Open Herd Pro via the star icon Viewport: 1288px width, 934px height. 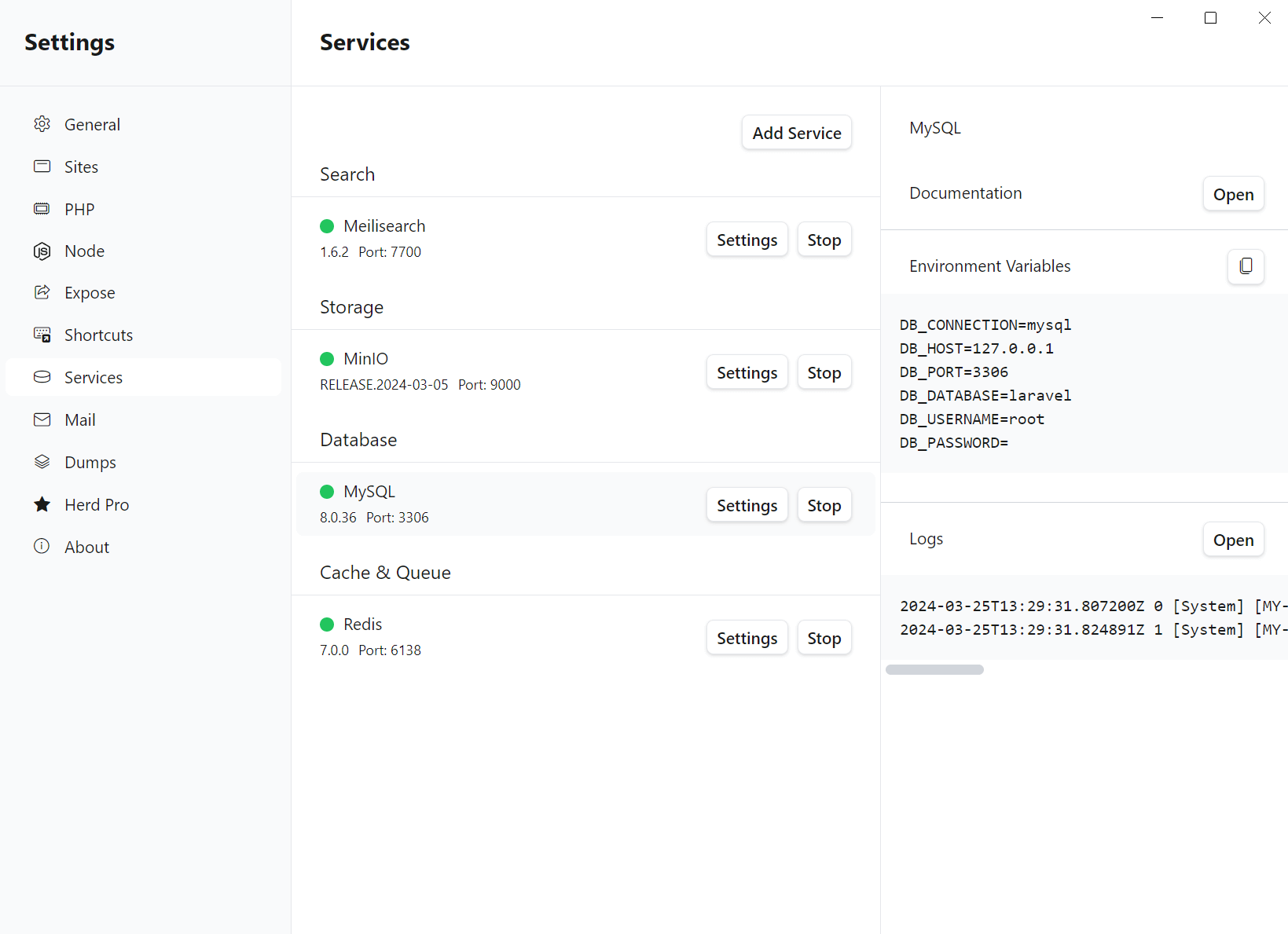tap(42, 504)
